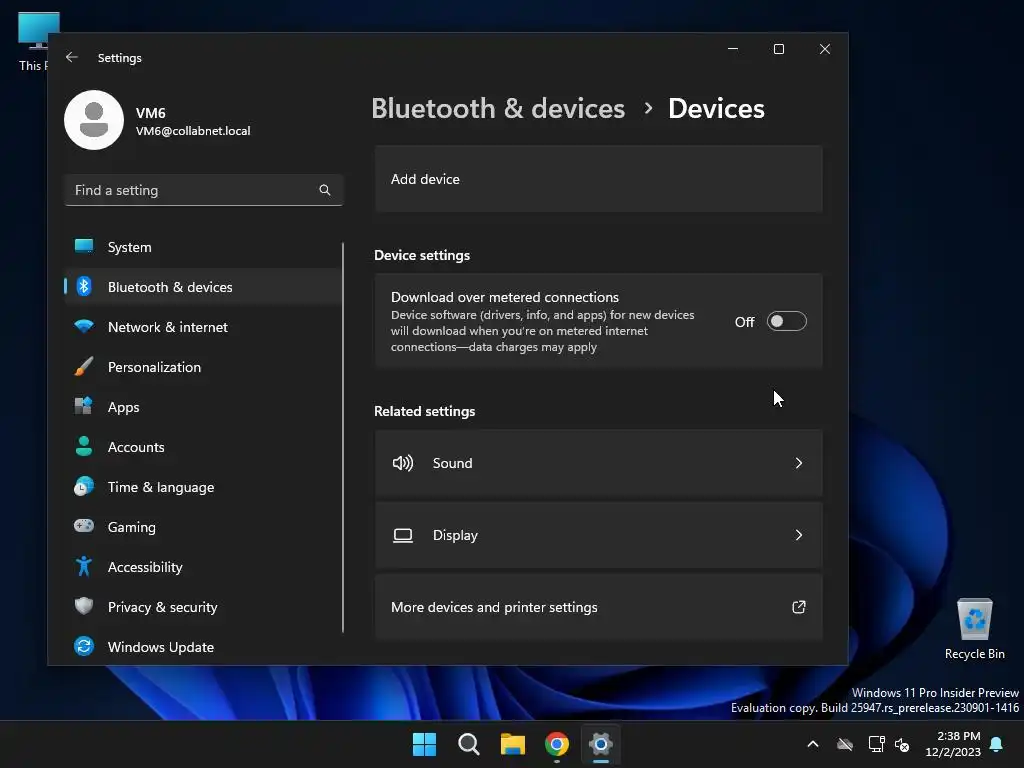
Task: Launch Google Chrome from the taskbar
Action: [557, 744]
